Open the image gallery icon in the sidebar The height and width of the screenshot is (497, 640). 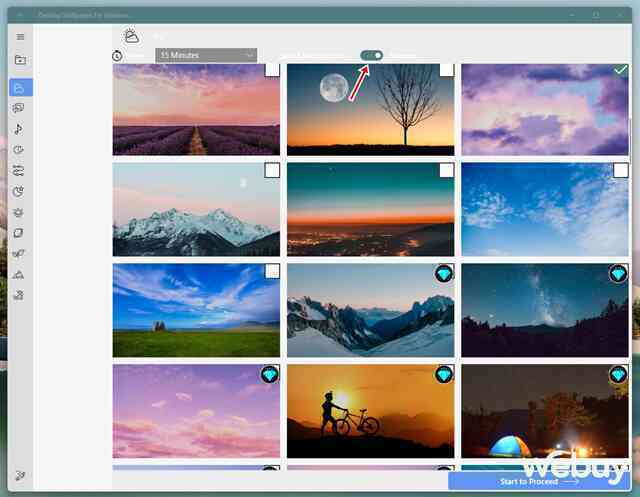coord(19,108)
